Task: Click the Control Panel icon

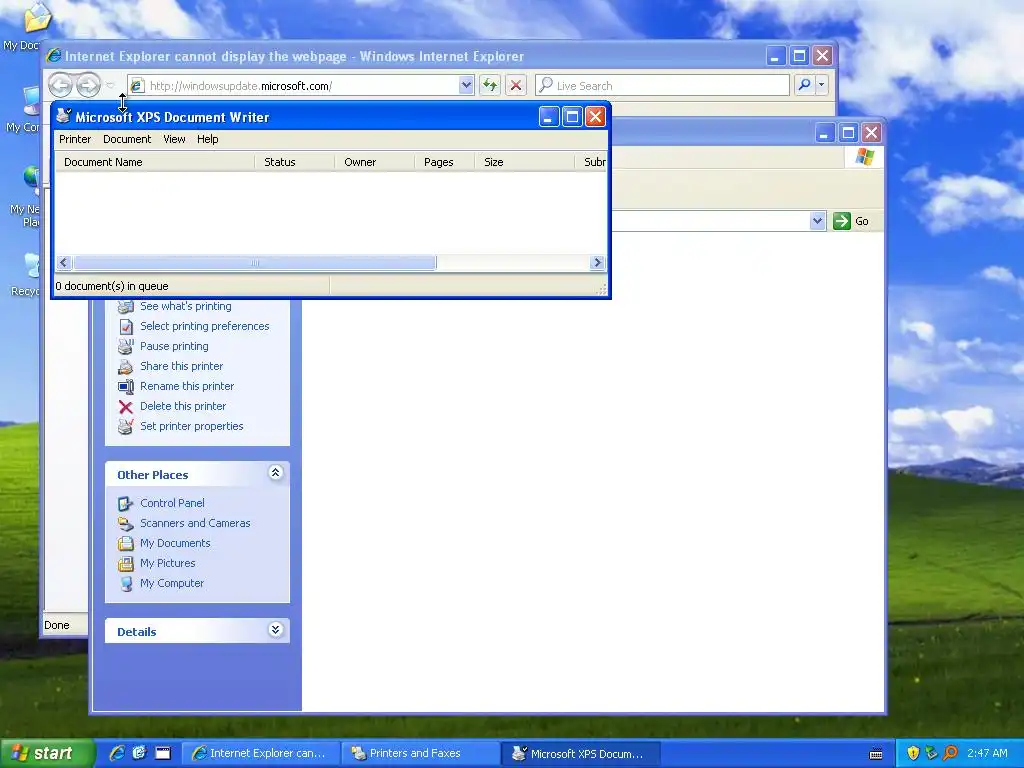Action: coord(126,504)
